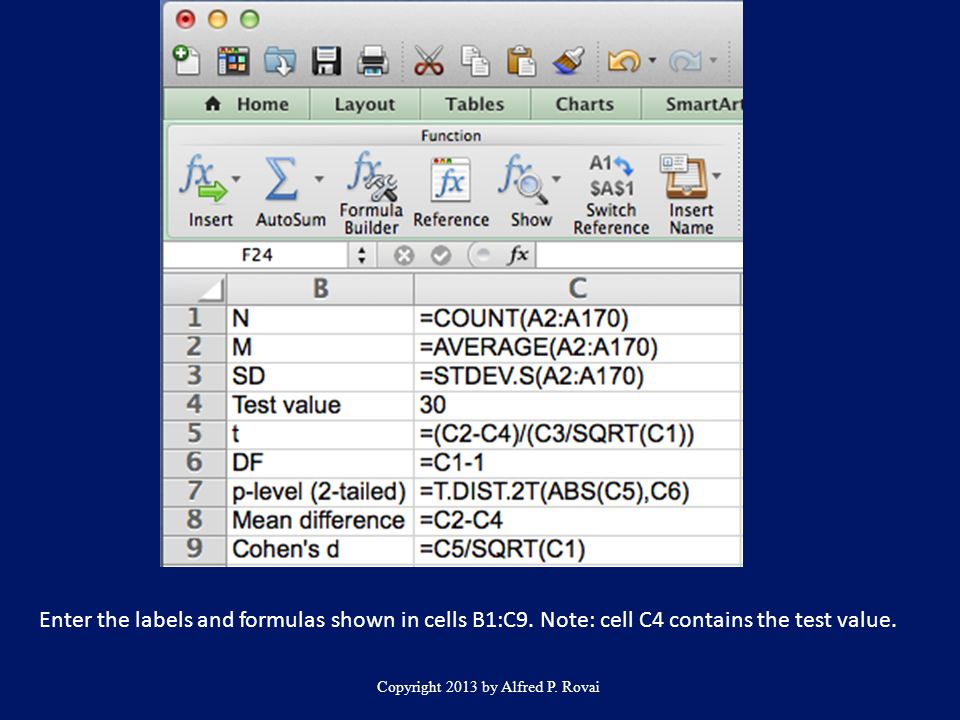Image resolution: width=960 pixels, height=720 pixels.
Task: Expand the Insert Name dropdown arrow
Action: tap(716, 176)
